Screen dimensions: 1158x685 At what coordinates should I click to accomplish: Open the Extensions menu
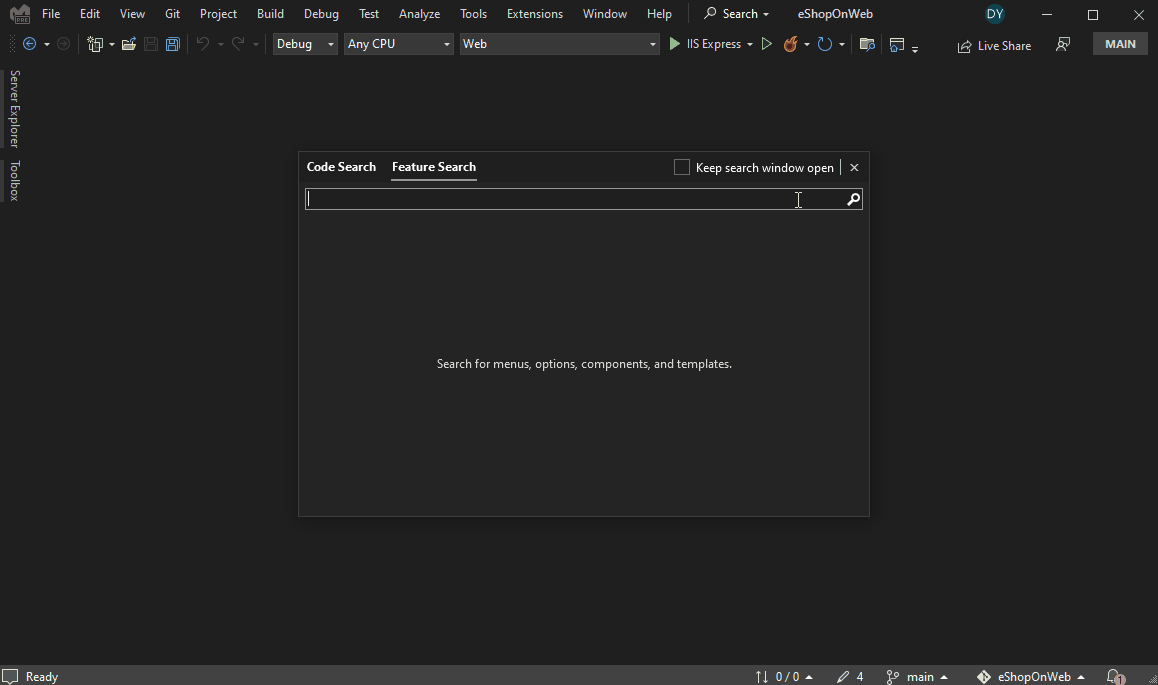coord(534,14)
